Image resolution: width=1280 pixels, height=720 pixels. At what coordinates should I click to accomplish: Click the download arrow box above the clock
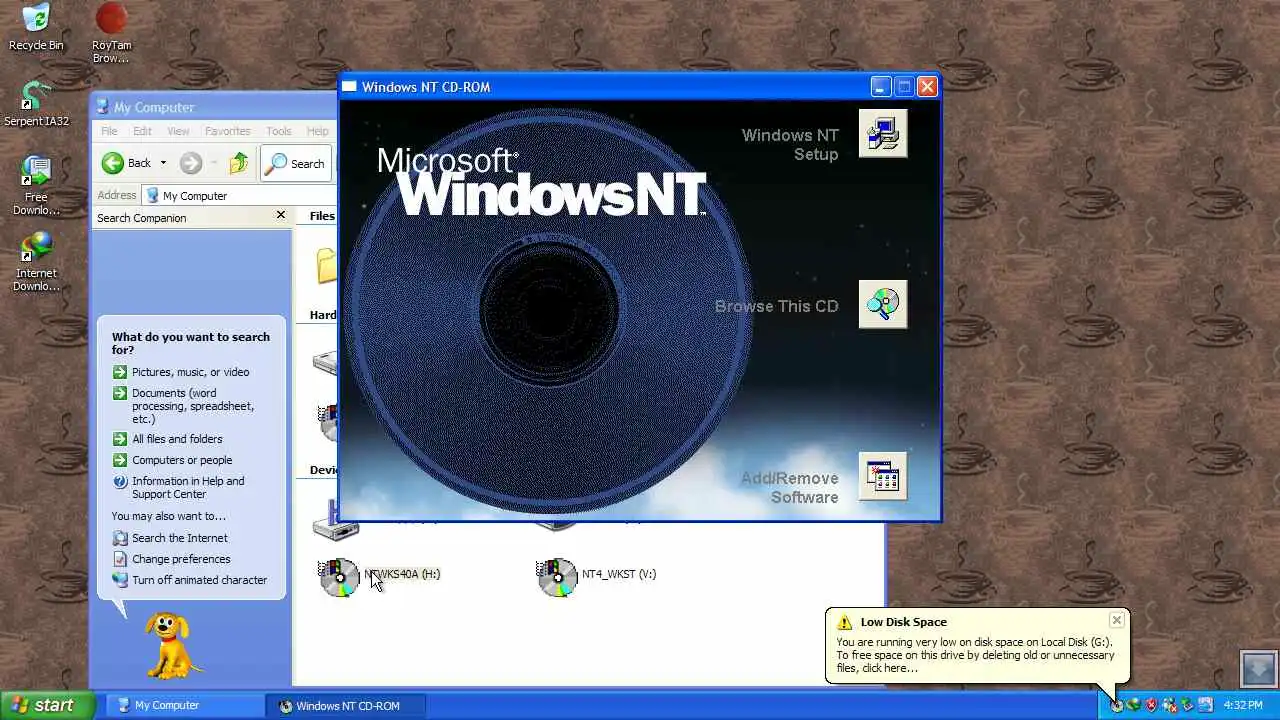coord(1258,668)
